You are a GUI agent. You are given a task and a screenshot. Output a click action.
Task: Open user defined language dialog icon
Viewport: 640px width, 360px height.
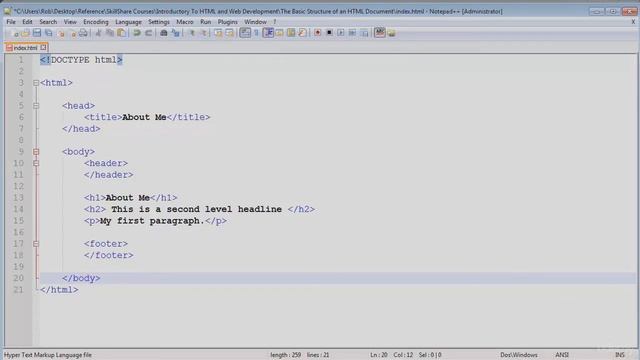[280, 33]
